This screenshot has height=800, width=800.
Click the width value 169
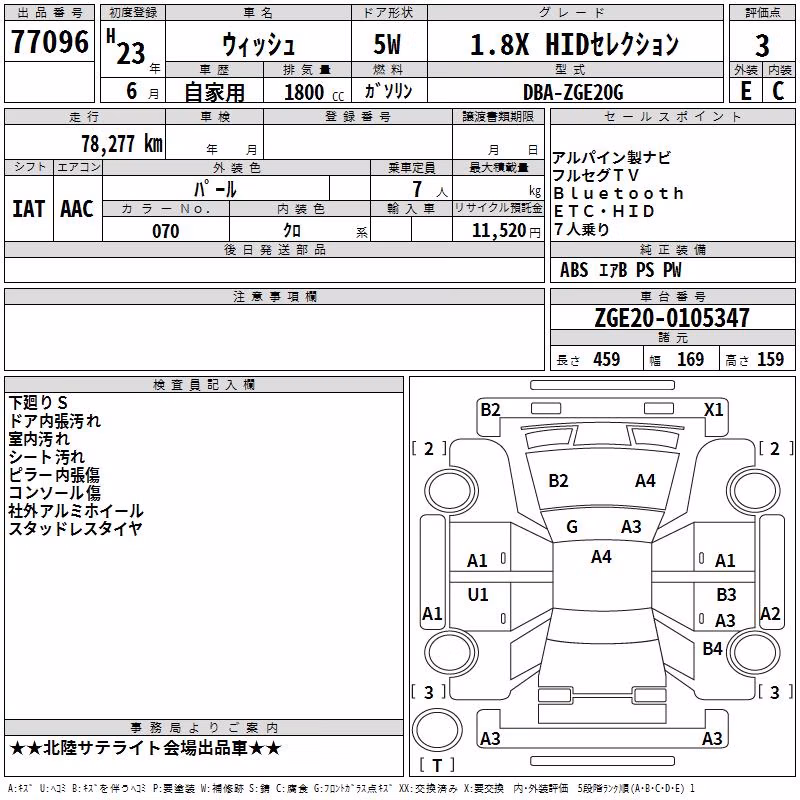[x=690, y=359]
